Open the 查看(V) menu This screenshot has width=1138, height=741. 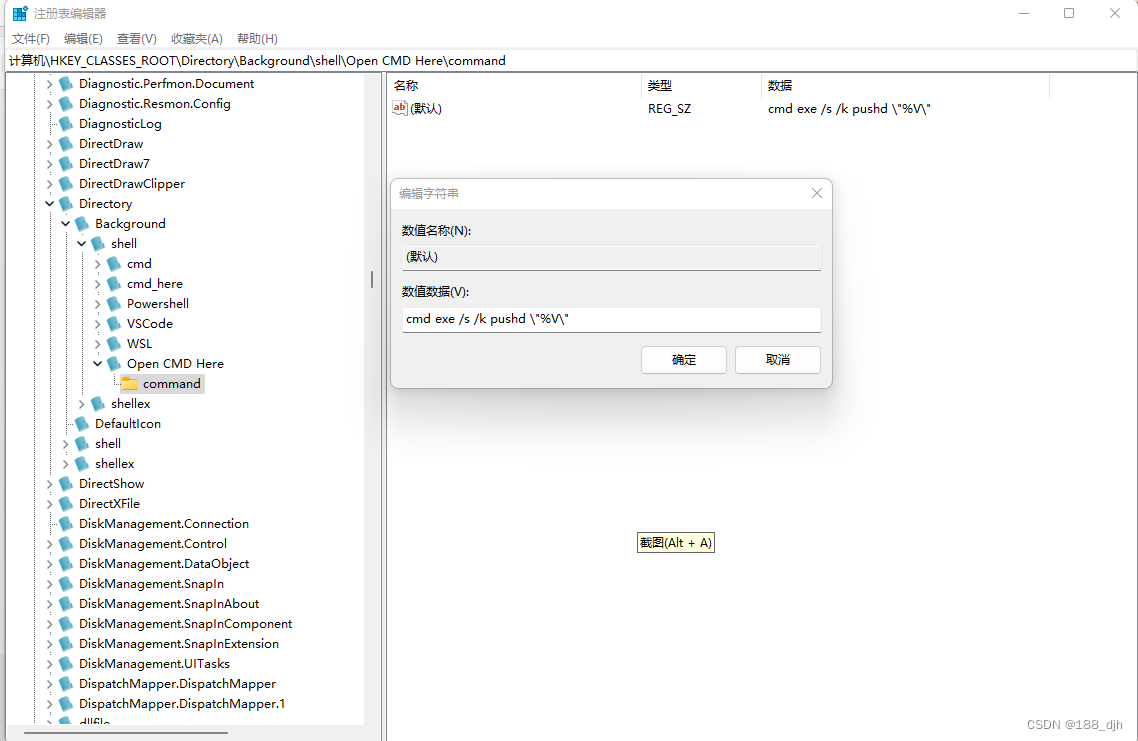[136, 38]
